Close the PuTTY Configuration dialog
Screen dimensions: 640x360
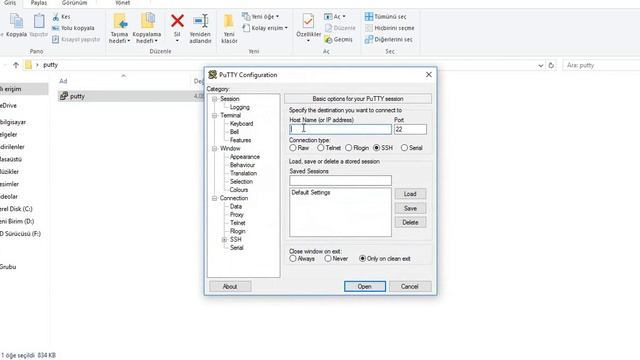pyautogui.click(x=429, y=75)
